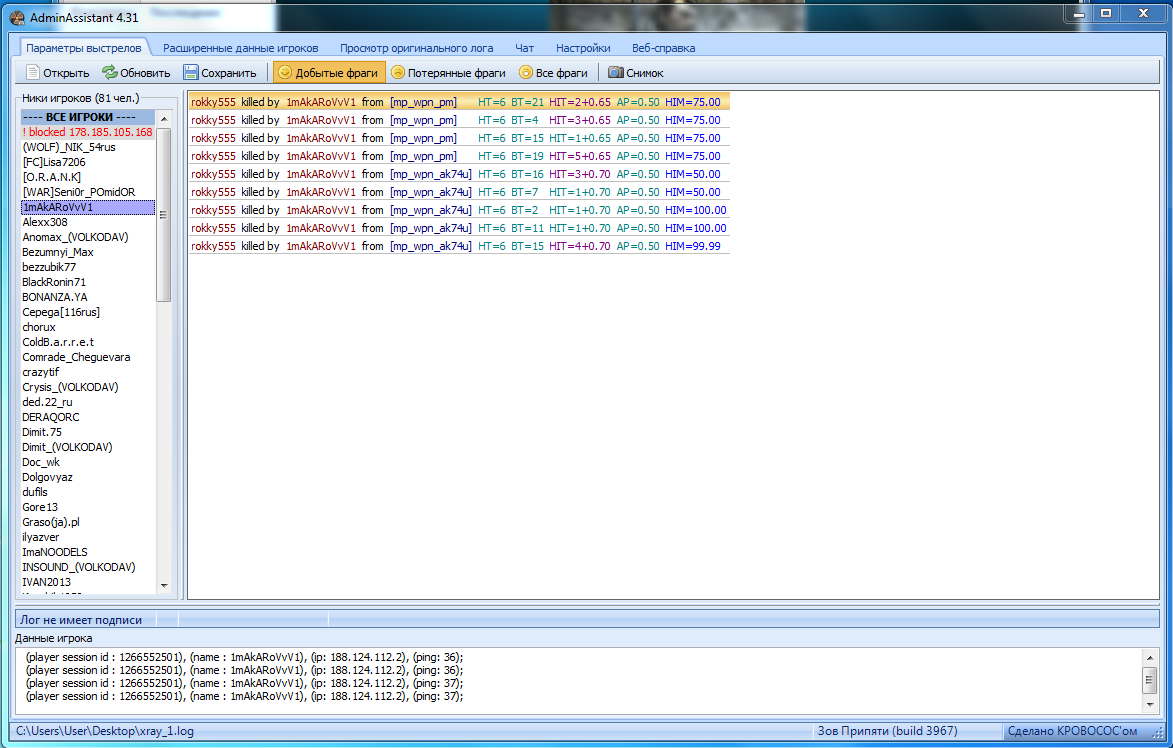Screen dimensions: 1173x748
Task: Select player ImaNOODELS
Action: click(x=88, y=552)
